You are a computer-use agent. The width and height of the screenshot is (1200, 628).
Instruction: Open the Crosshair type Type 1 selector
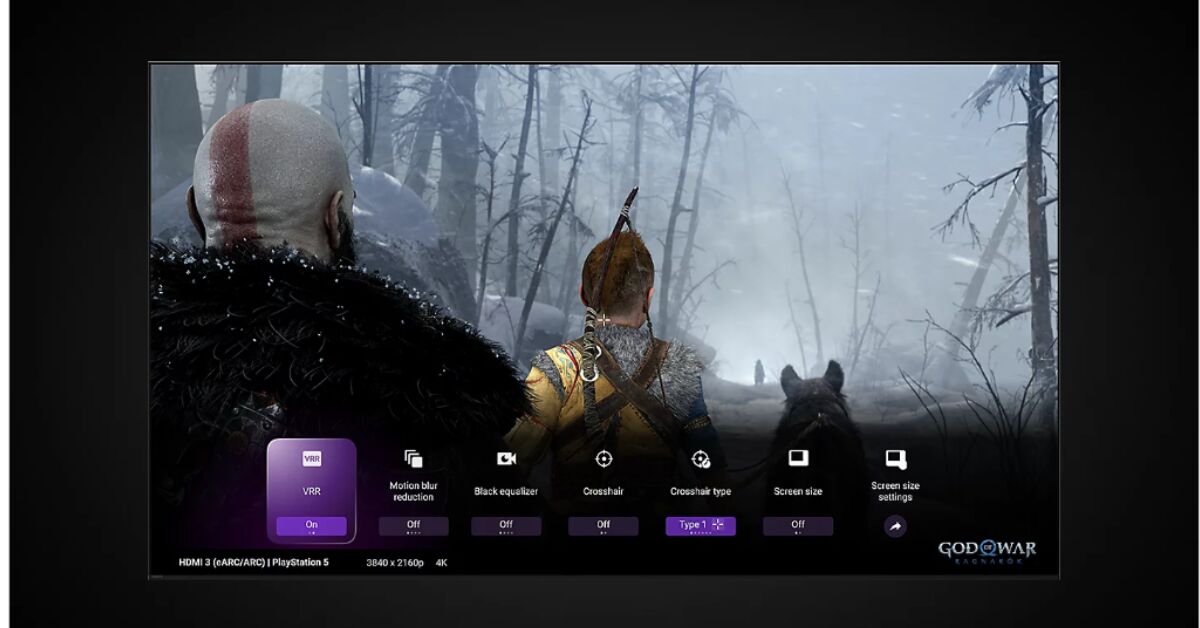point(700,525)
